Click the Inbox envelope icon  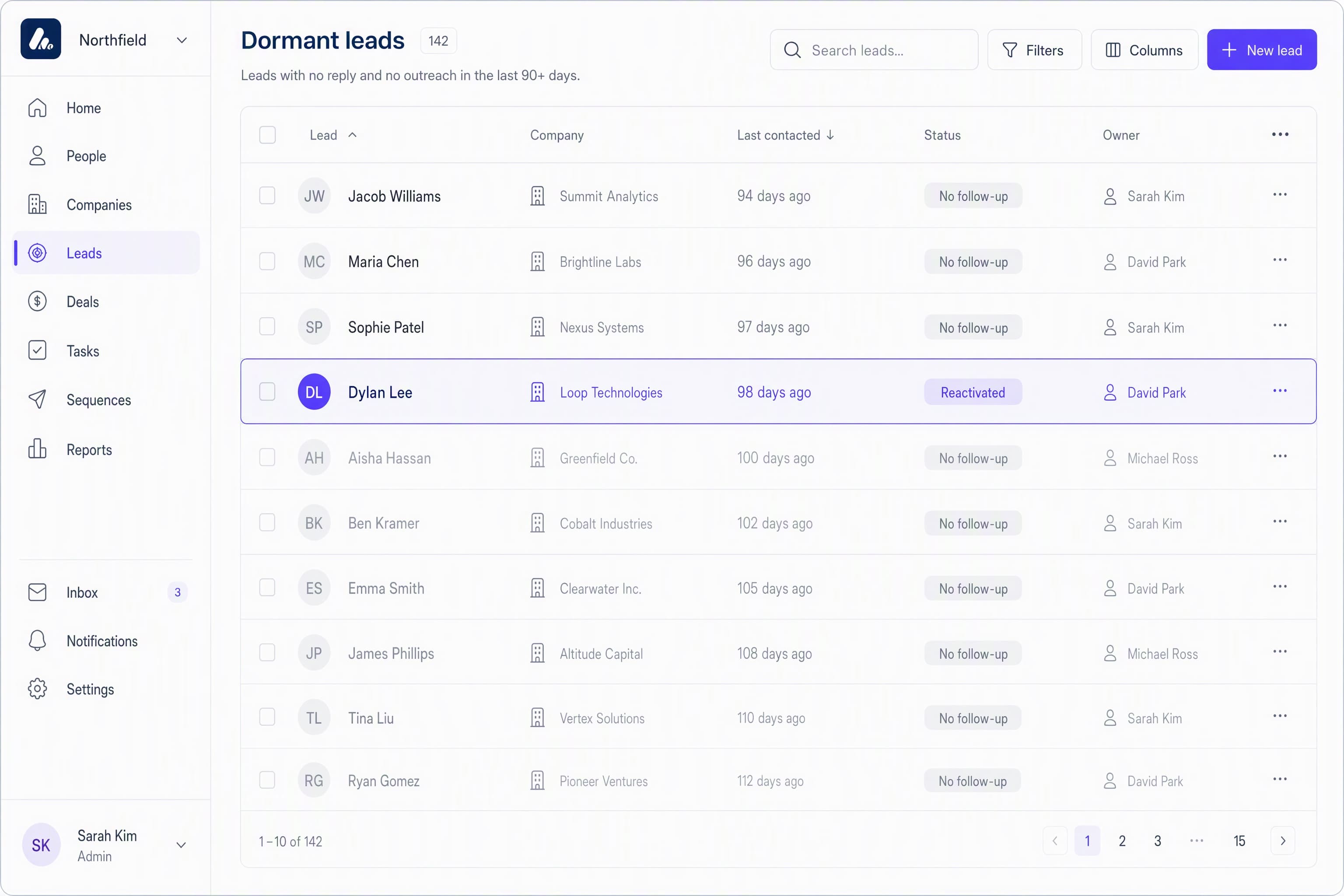tap(37, 592)
